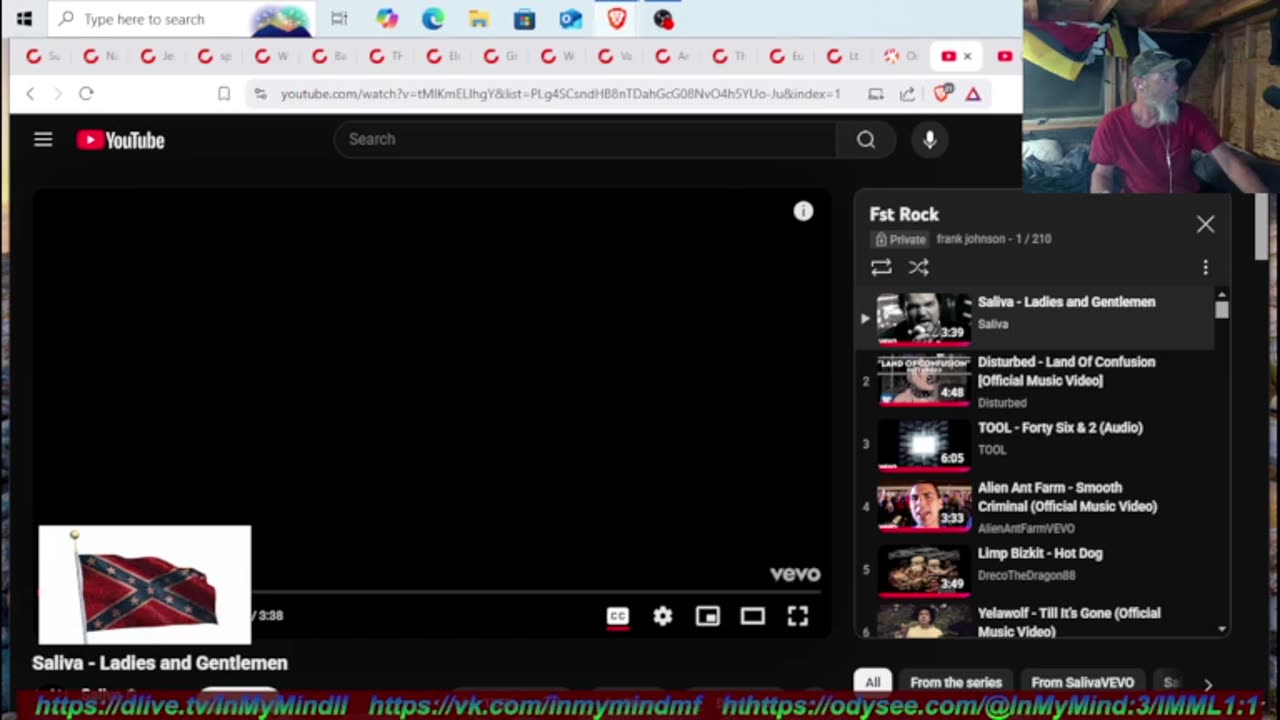Open the Saliva playlist thumbnail
1280x720 pixels.
coord(924,319)
